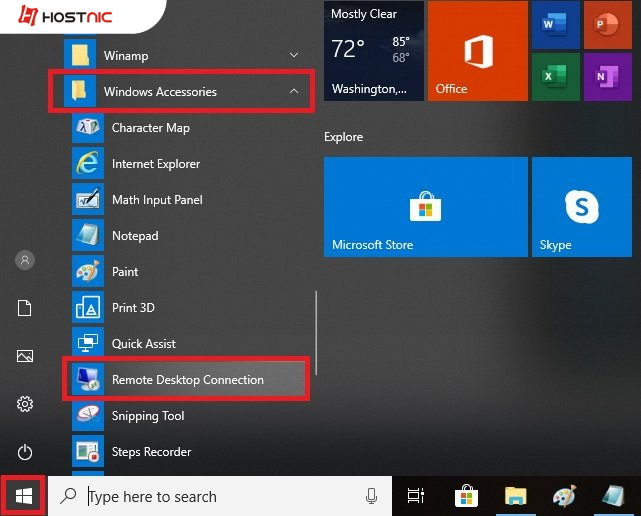
Task: Open Settings gear icon
Action: [25, 404]
